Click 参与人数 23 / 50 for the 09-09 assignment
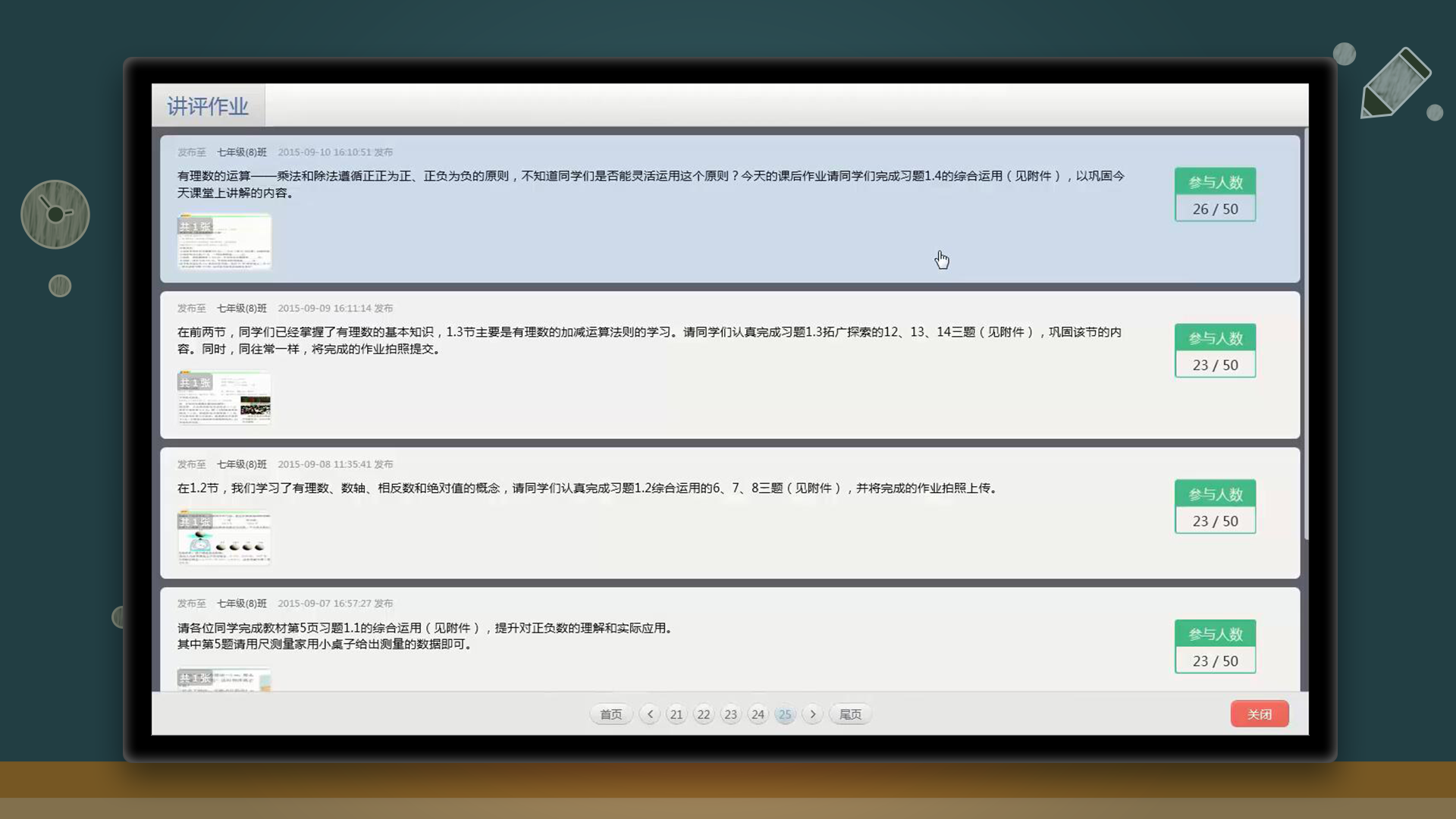Viewport: 1456px width, 819px height. coord(1216,351)
